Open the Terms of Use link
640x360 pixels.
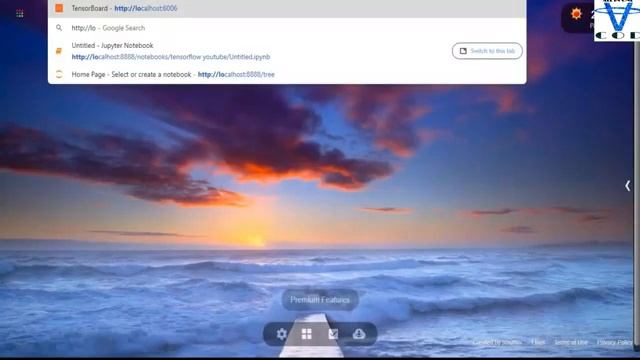[571, 342]
